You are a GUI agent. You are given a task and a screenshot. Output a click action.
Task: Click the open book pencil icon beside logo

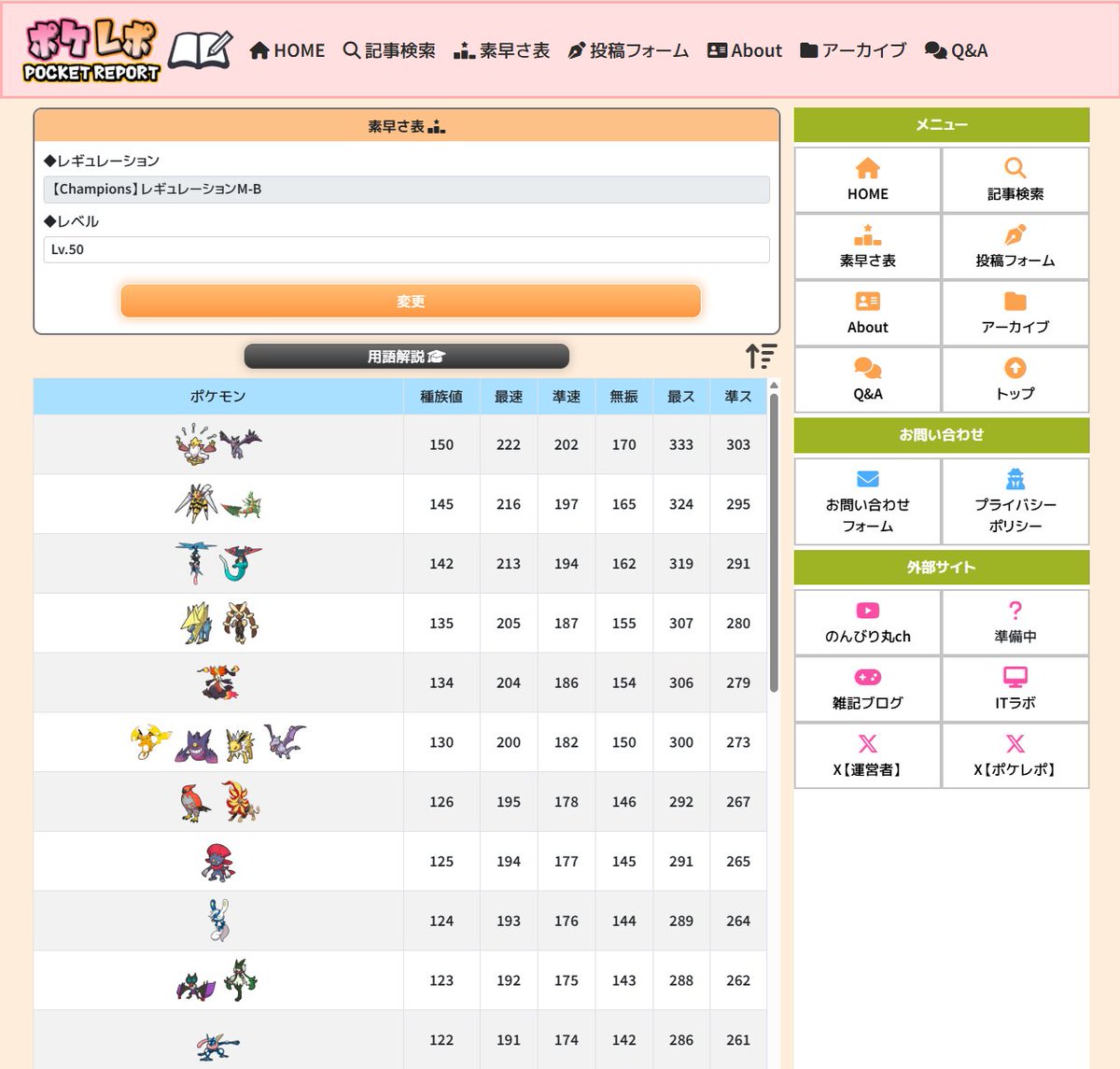pyautogui.click(x=201, y=49)
